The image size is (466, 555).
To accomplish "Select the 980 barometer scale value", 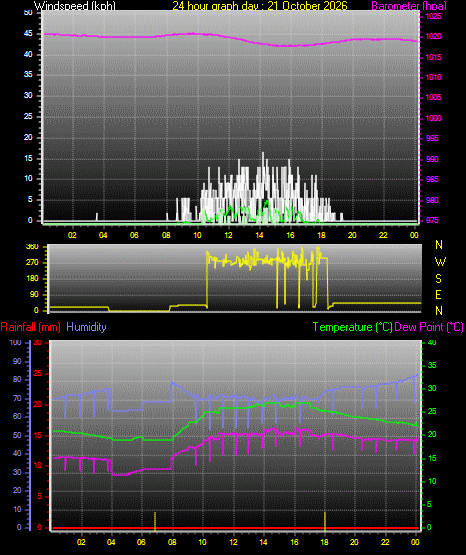I will coord(432,200).
